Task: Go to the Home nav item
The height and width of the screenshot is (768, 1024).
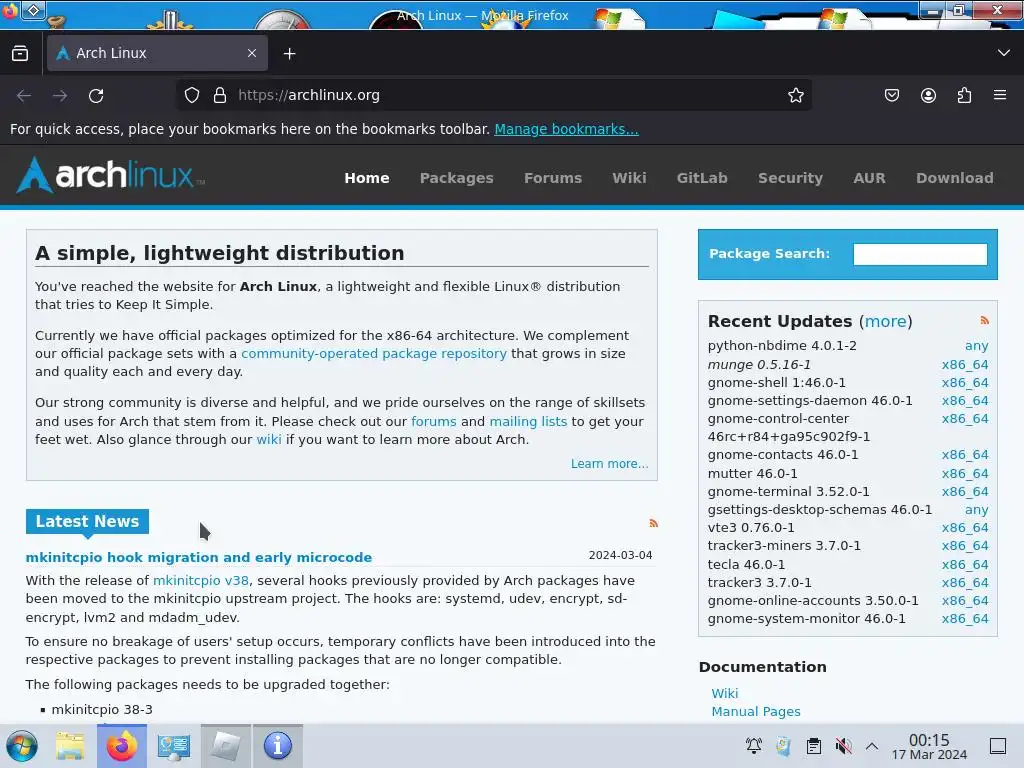Action: (x=367, y=178)
